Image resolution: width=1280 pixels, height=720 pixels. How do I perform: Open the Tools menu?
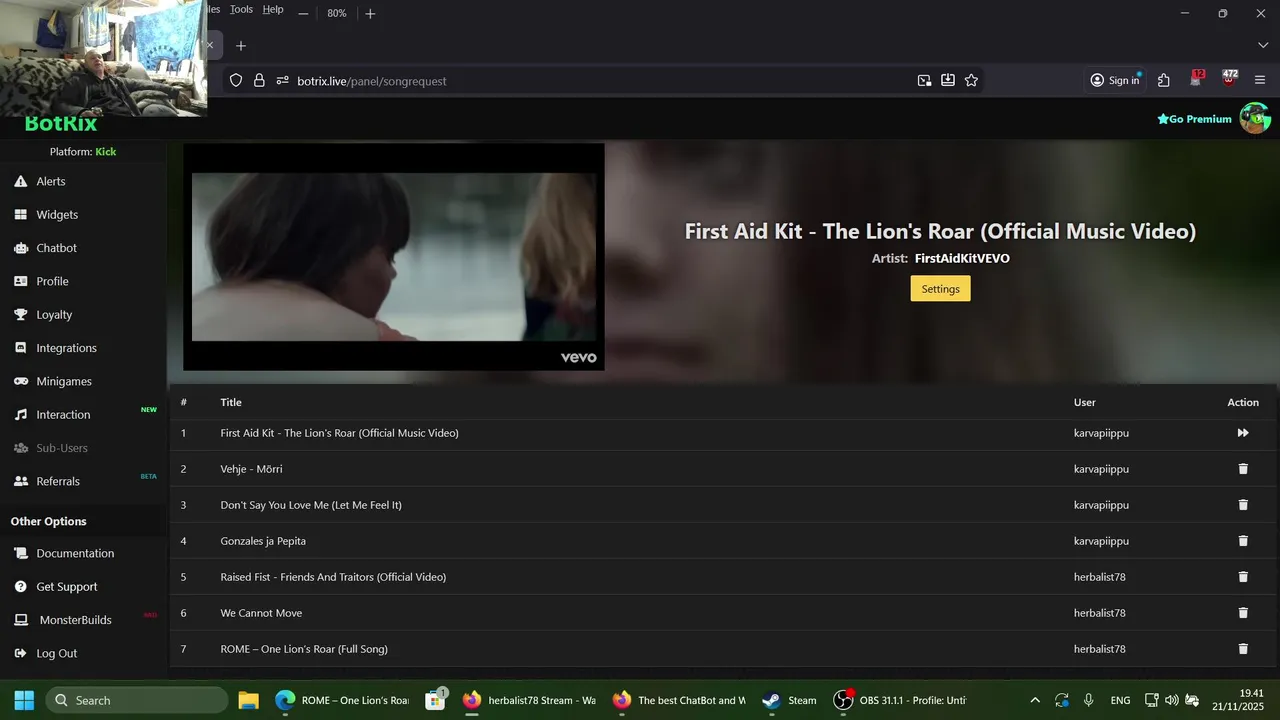point(241,9)
